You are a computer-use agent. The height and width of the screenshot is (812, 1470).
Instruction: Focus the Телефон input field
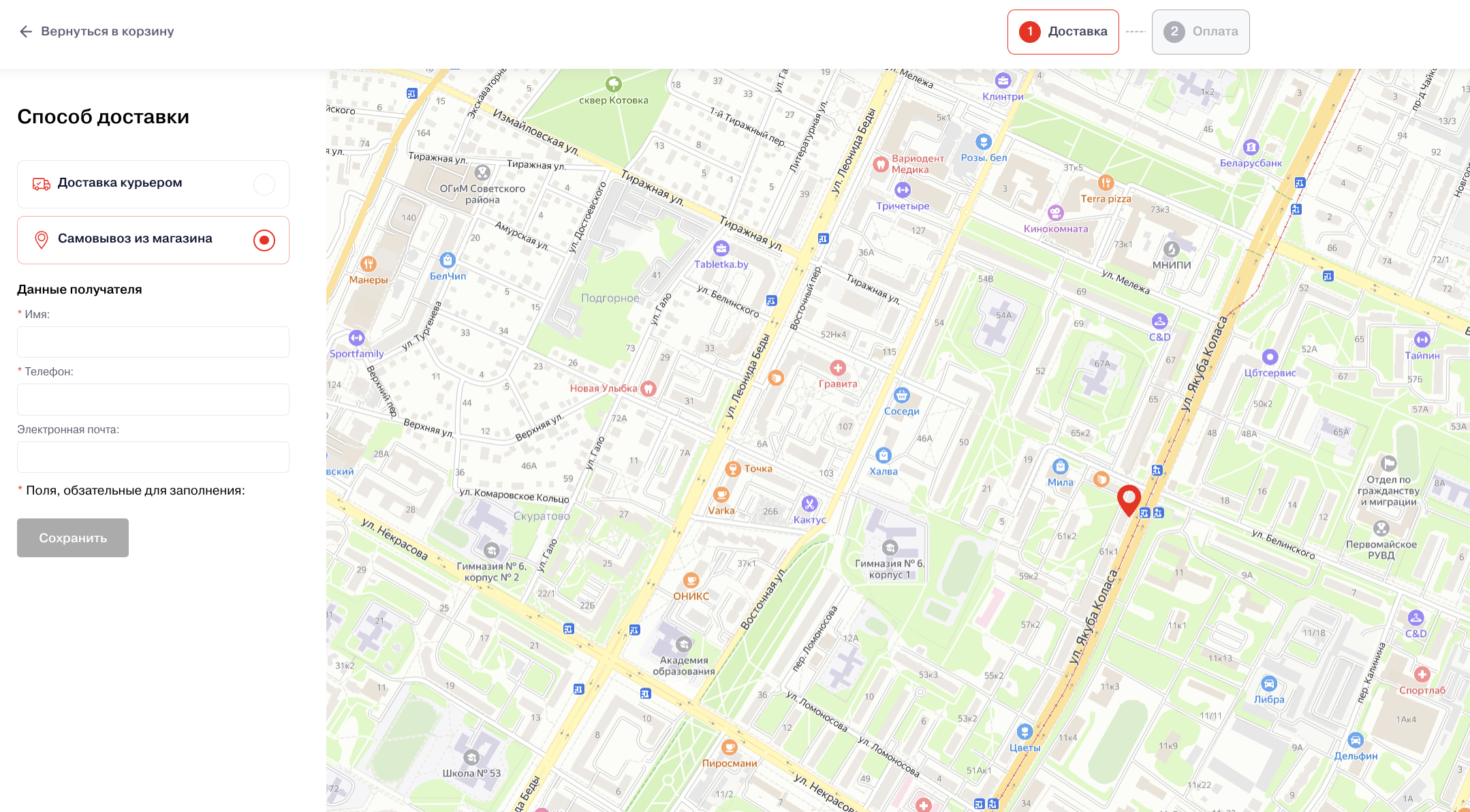pos(153,399)
